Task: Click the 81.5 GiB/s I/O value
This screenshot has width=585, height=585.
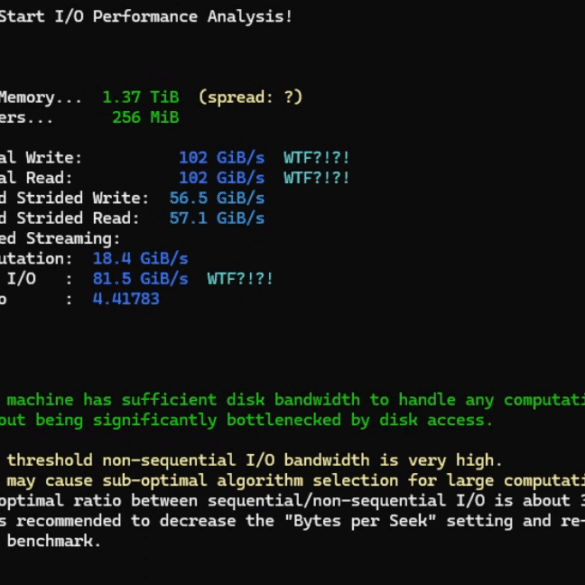Action: coord(141,279)
